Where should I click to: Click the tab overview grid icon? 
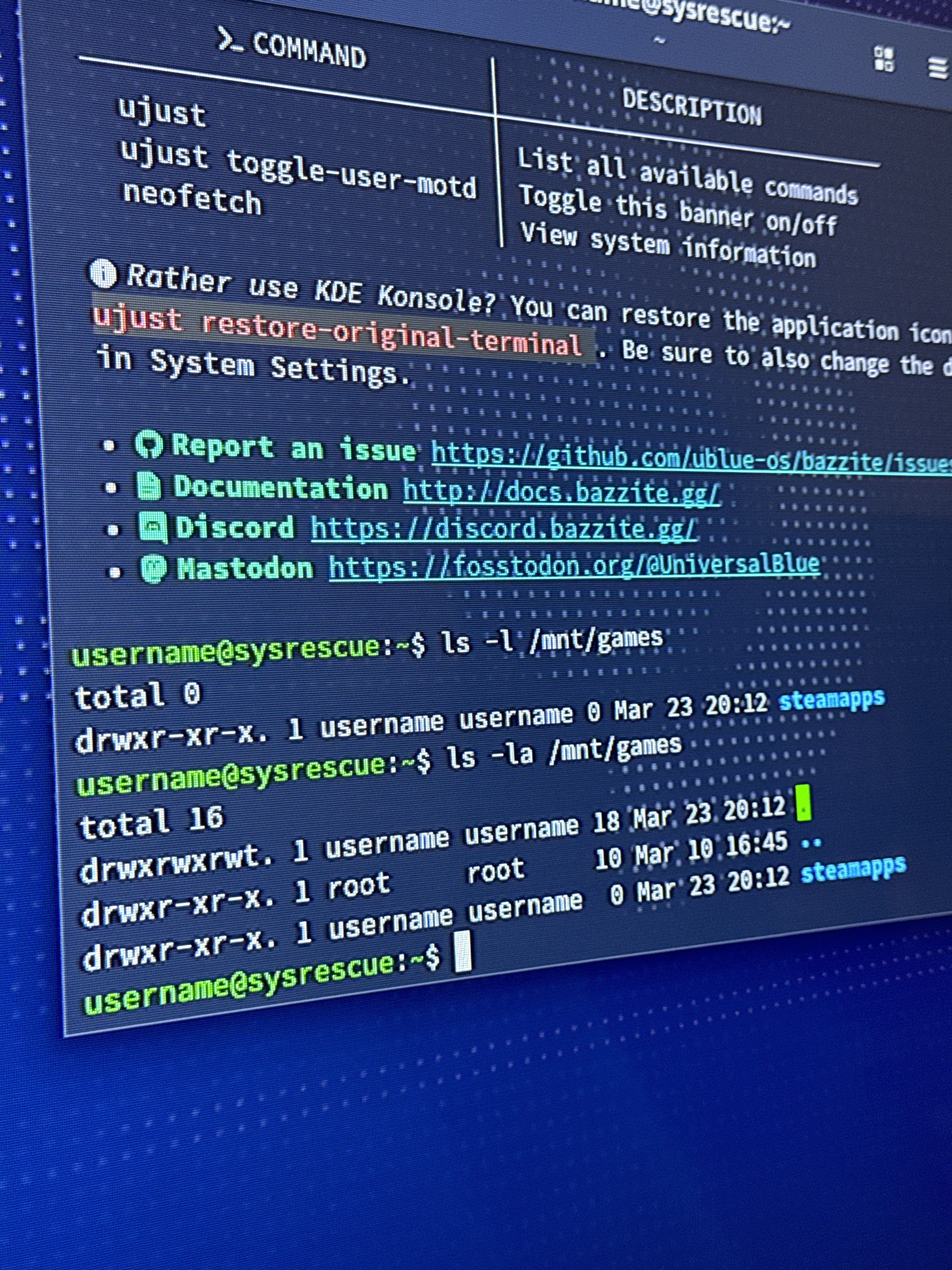pos(884,59)
